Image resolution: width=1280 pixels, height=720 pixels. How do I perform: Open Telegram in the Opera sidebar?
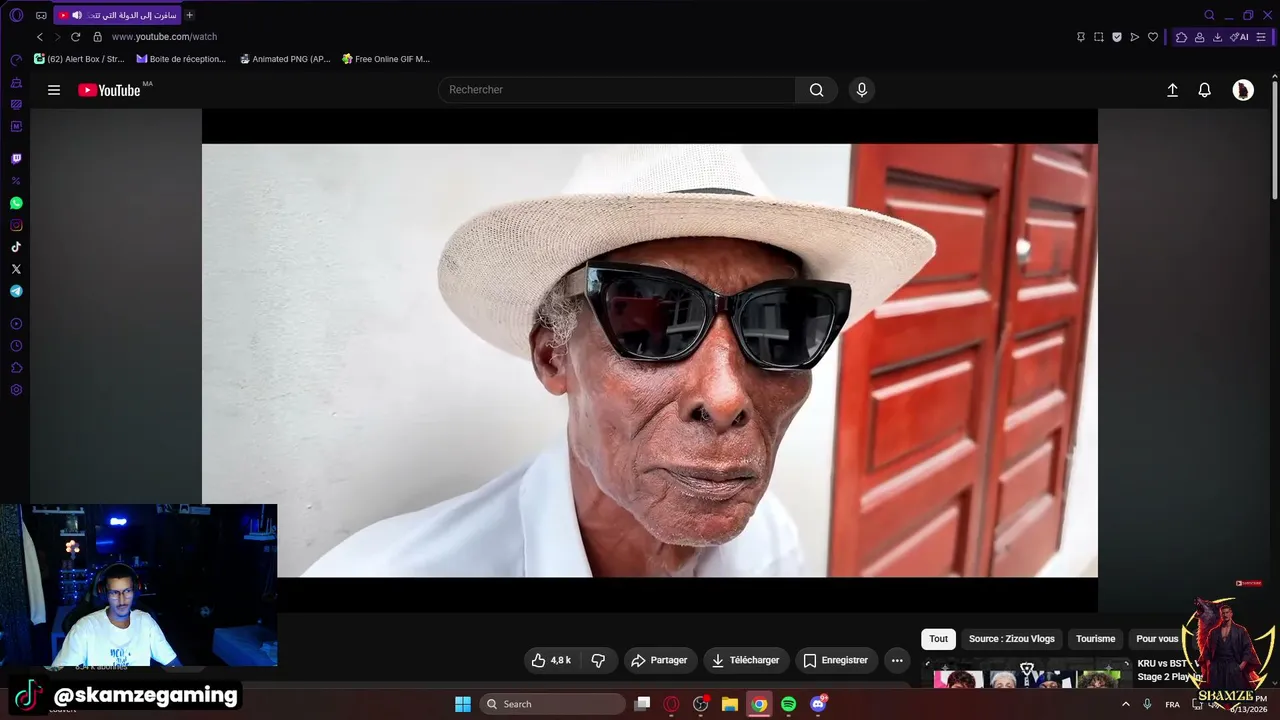[16, 291]
